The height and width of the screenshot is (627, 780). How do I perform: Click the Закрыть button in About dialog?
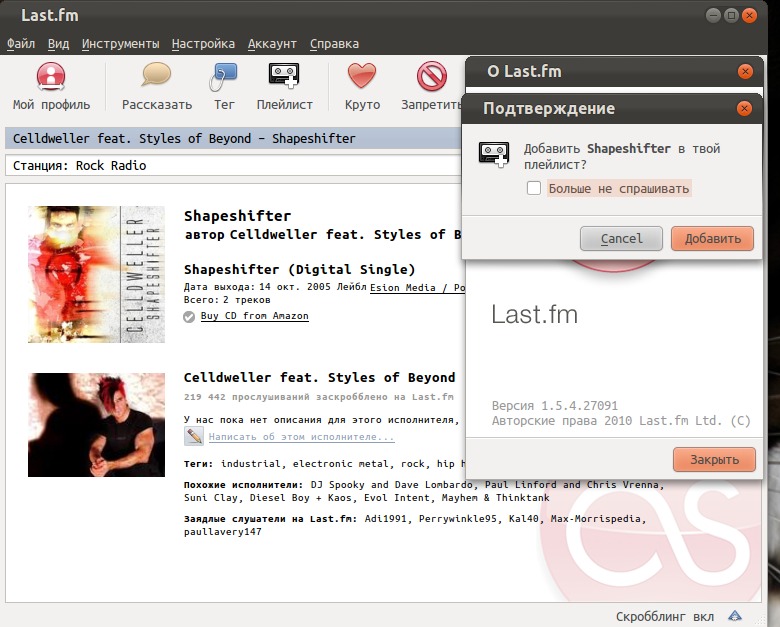[x=714, y=459]
